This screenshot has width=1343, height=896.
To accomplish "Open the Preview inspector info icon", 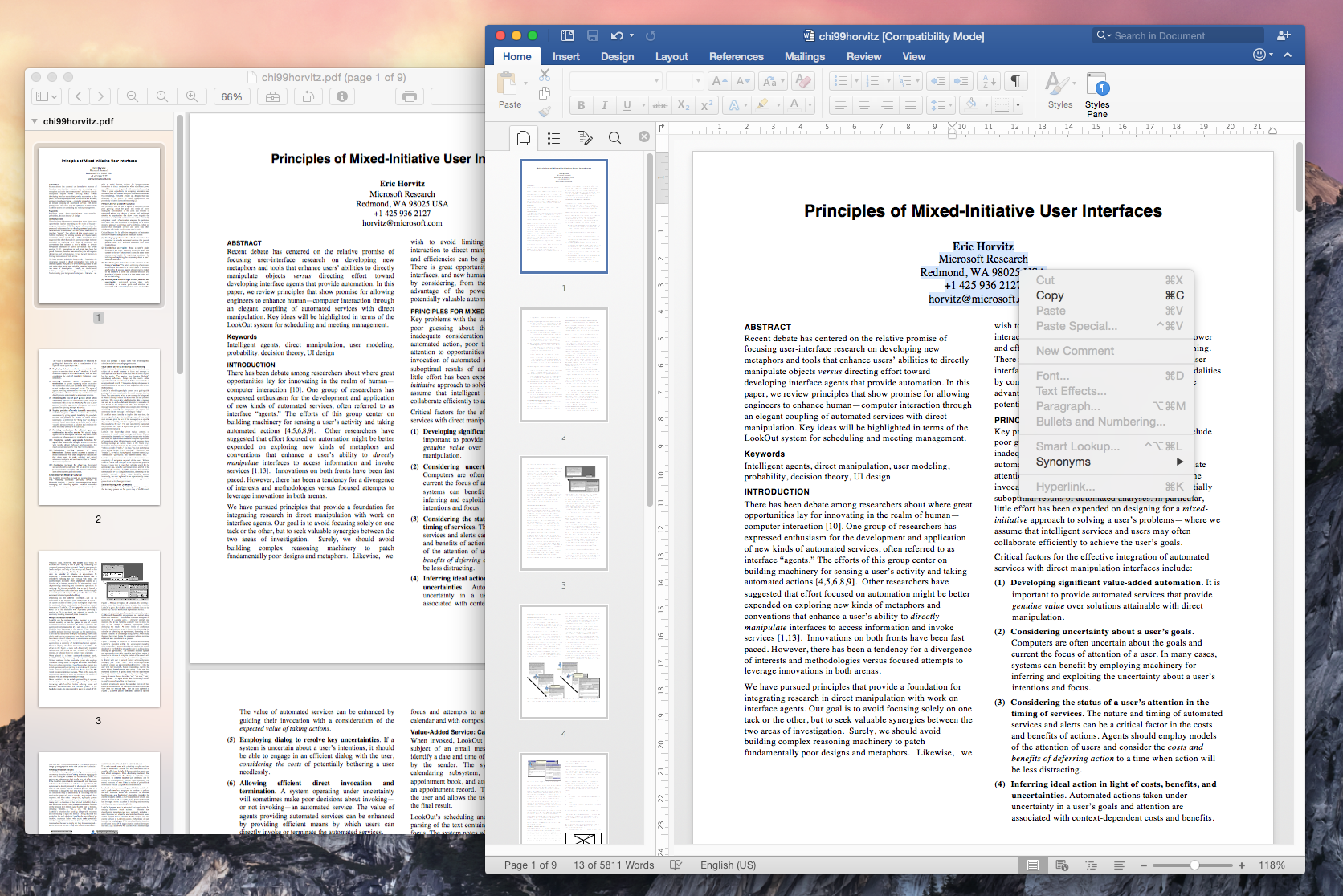I will pos(342,96).
